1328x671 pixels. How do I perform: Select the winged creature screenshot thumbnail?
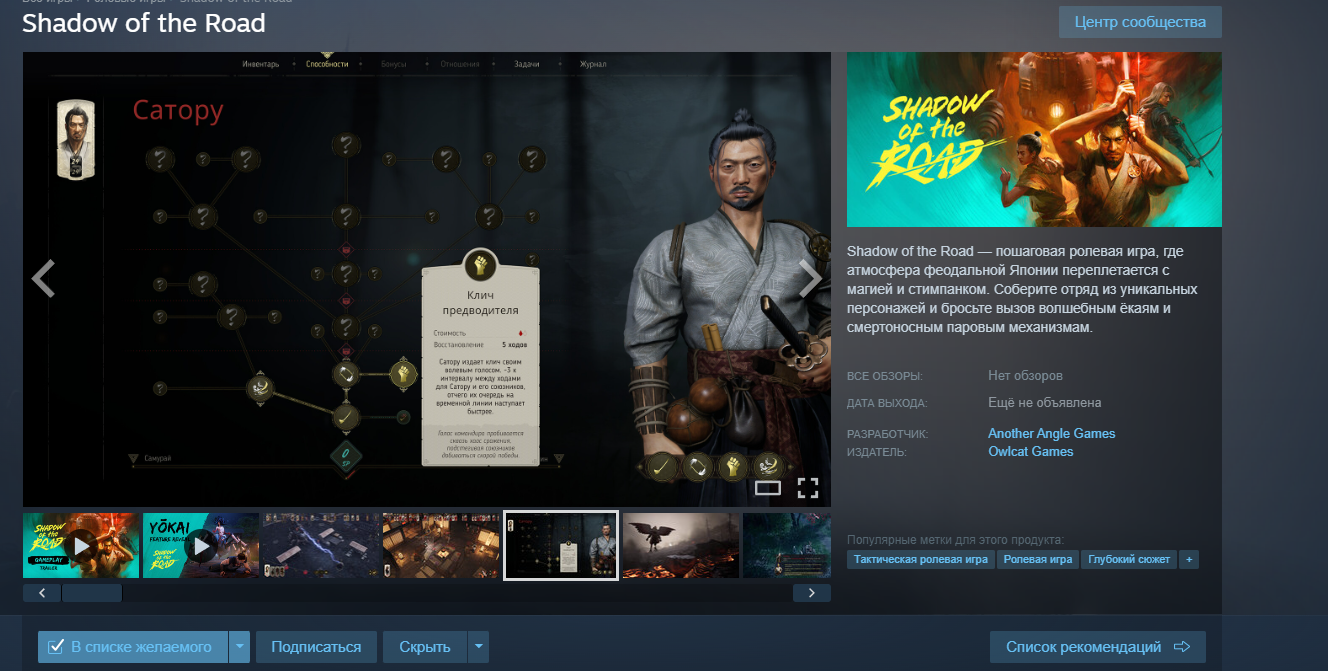[x=681, y=545]
